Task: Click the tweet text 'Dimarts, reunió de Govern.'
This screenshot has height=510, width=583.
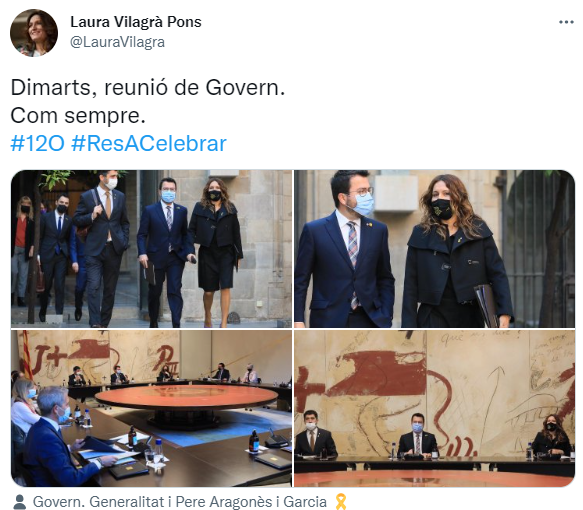Action: (148, 88)
